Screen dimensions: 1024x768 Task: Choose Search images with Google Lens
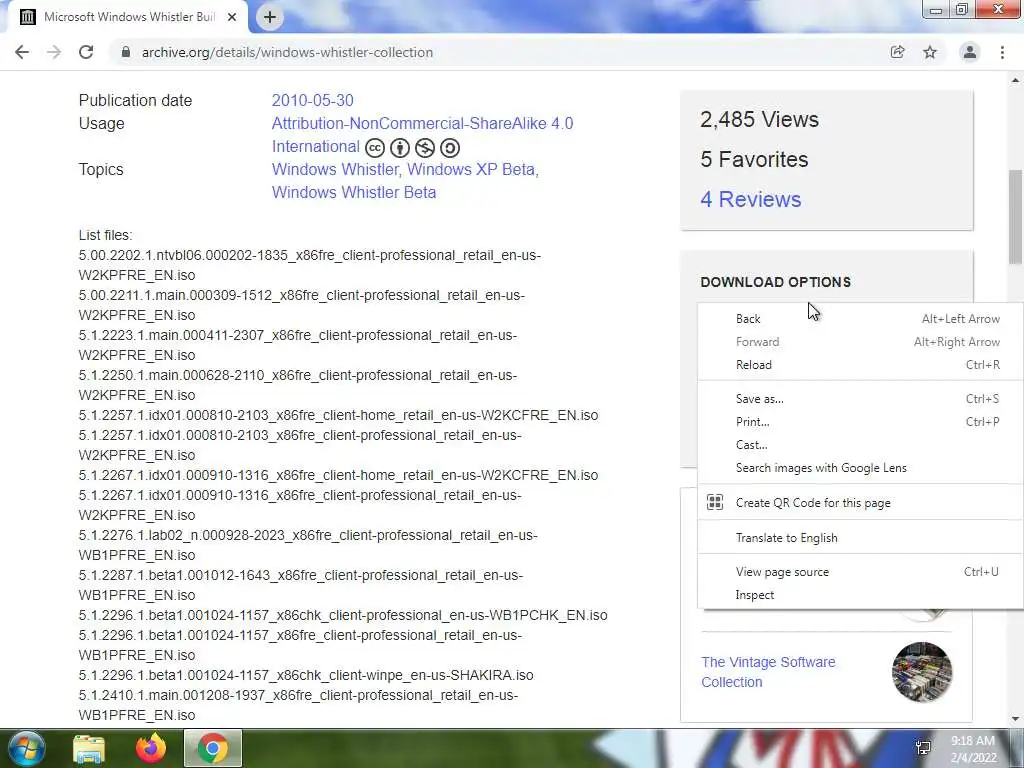(859, 468)
